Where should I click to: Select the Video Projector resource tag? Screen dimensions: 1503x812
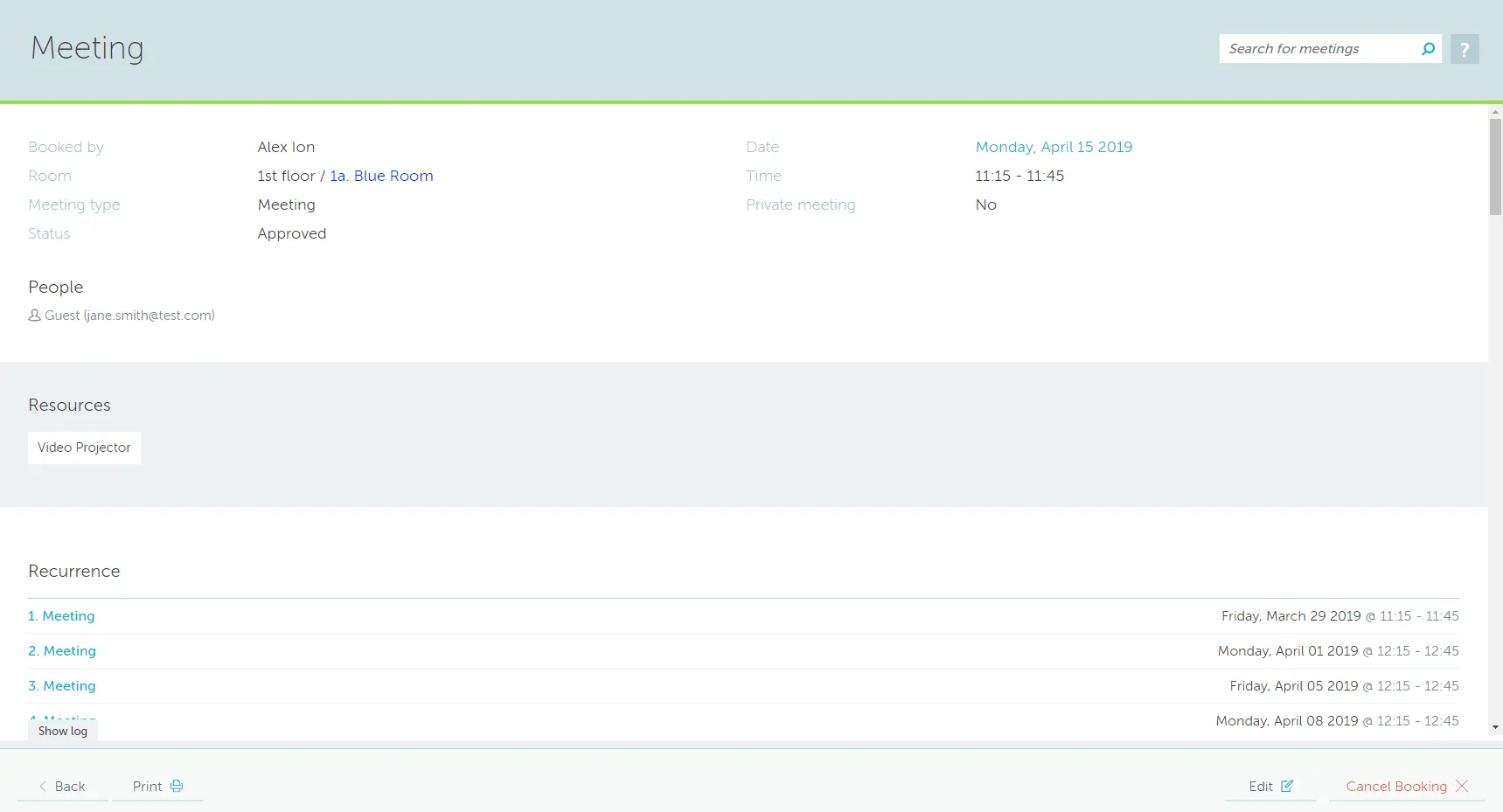84,448
